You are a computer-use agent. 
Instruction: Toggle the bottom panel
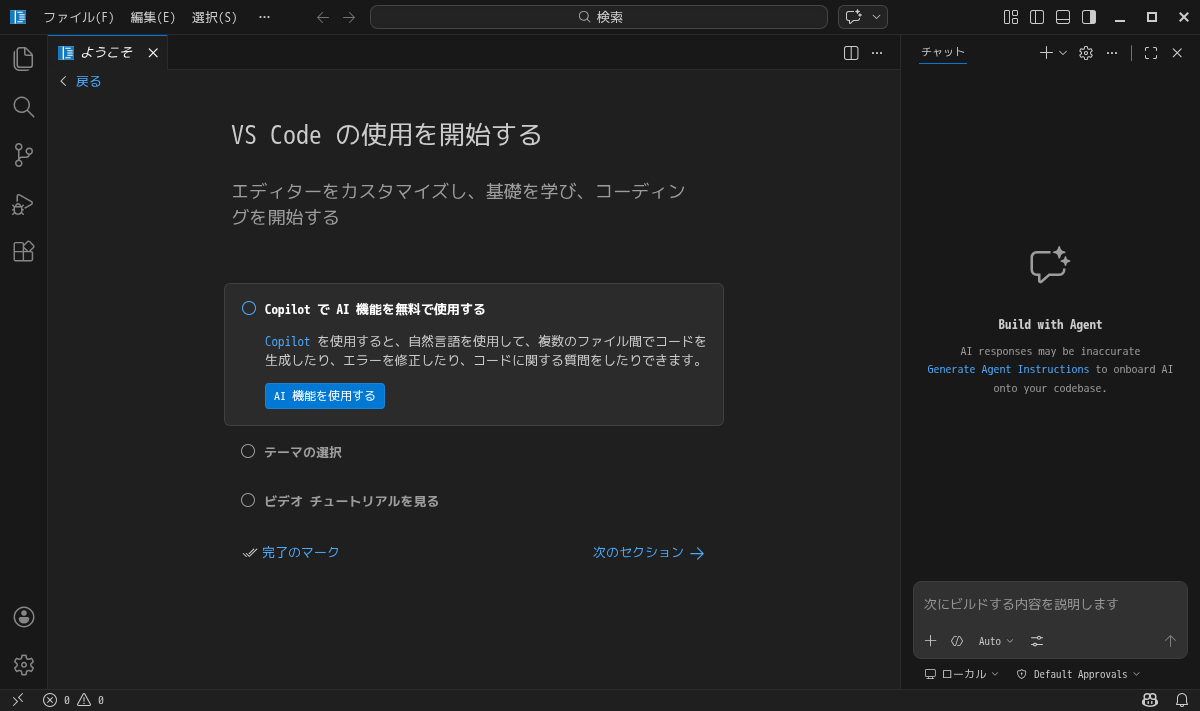(x=1063, y=17)
